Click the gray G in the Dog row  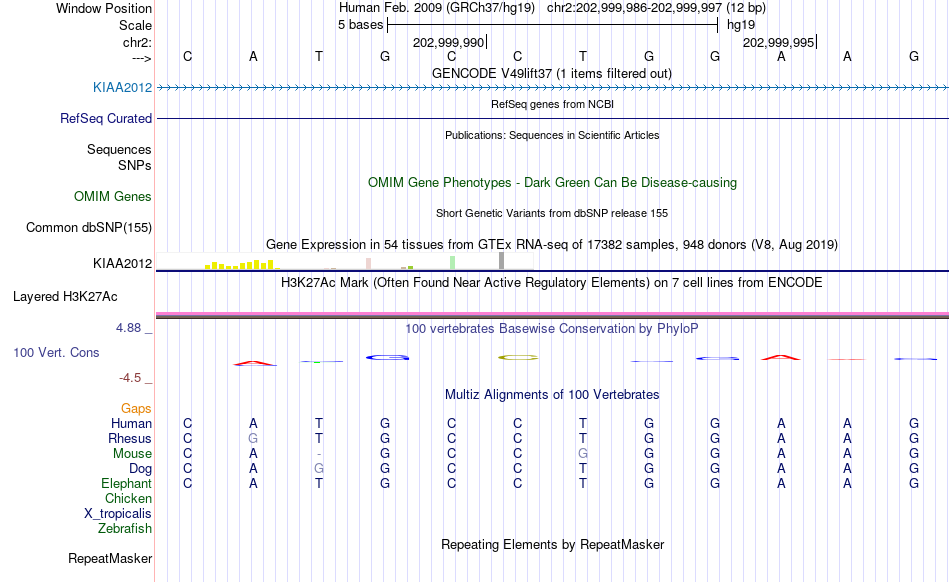[x=319, y=469]
